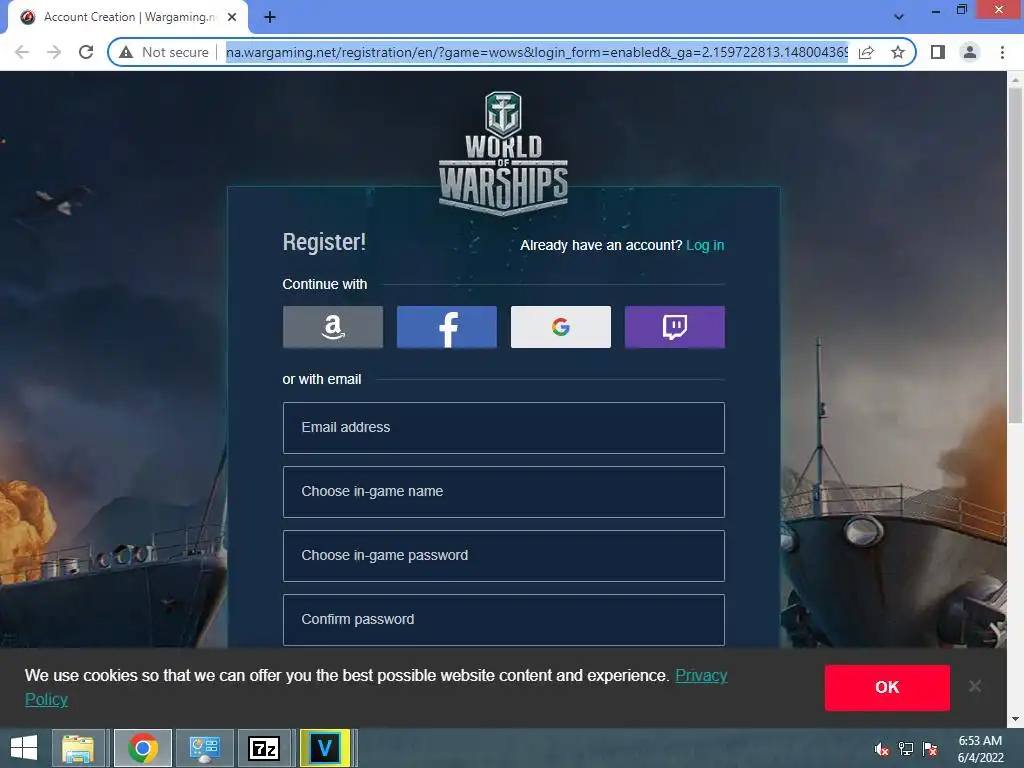Continue registration with Twitch
The image size is (1024, 768).
(675, 327)
